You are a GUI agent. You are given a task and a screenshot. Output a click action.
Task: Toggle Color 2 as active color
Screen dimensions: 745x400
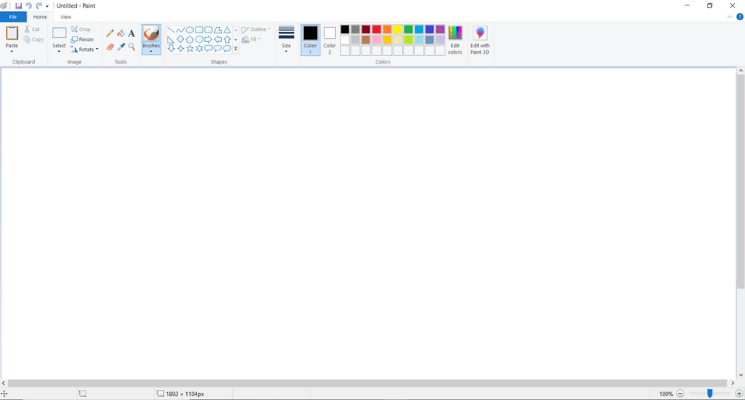pos(330,40)
